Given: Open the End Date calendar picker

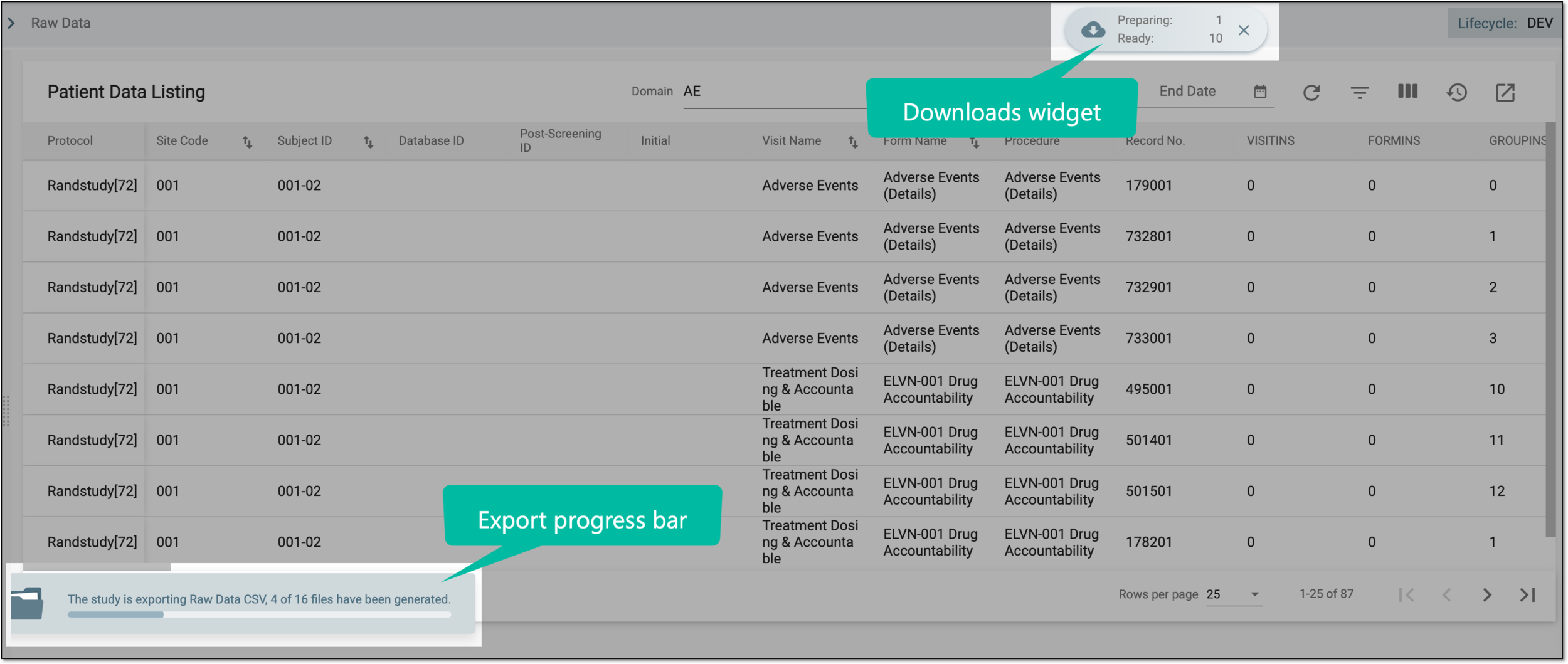Looking at the screenshot, I should 1260,92.
